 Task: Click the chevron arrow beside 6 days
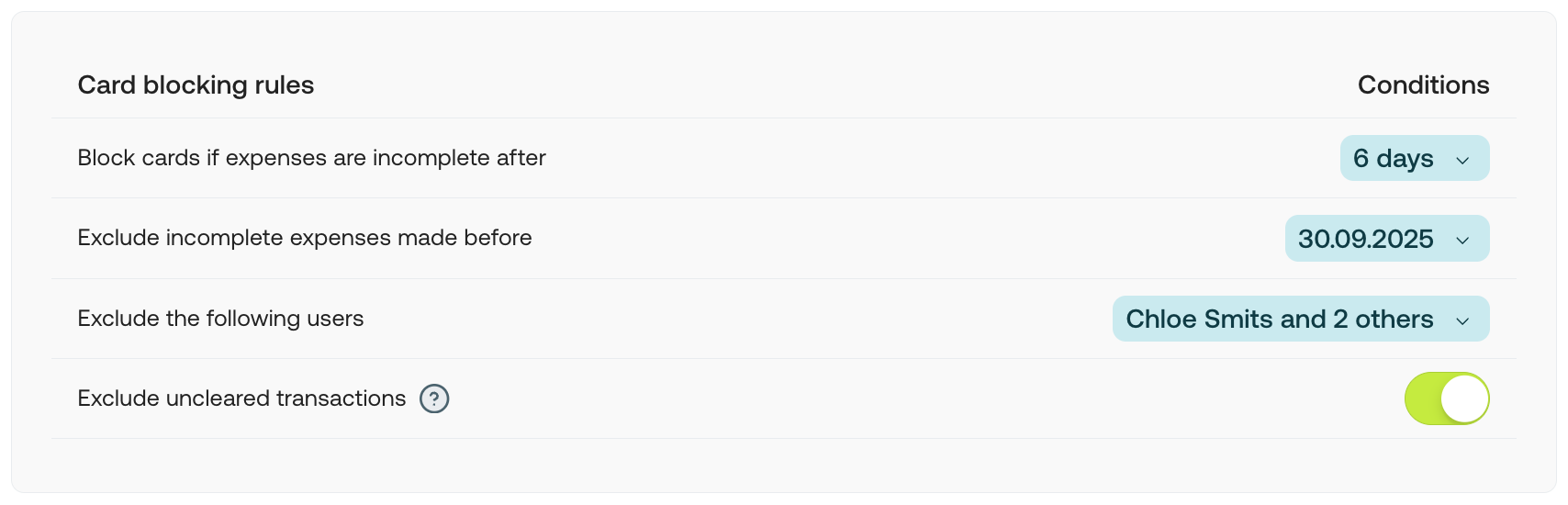(1462, 160)
